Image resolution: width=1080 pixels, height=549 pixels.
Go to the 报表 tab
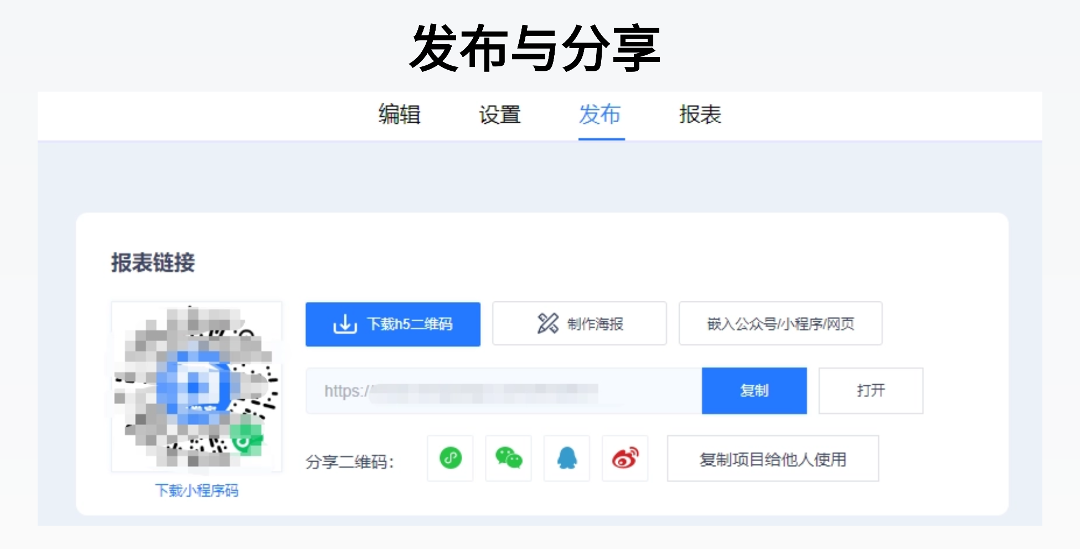pyautogui.click(x=700, y=114)
